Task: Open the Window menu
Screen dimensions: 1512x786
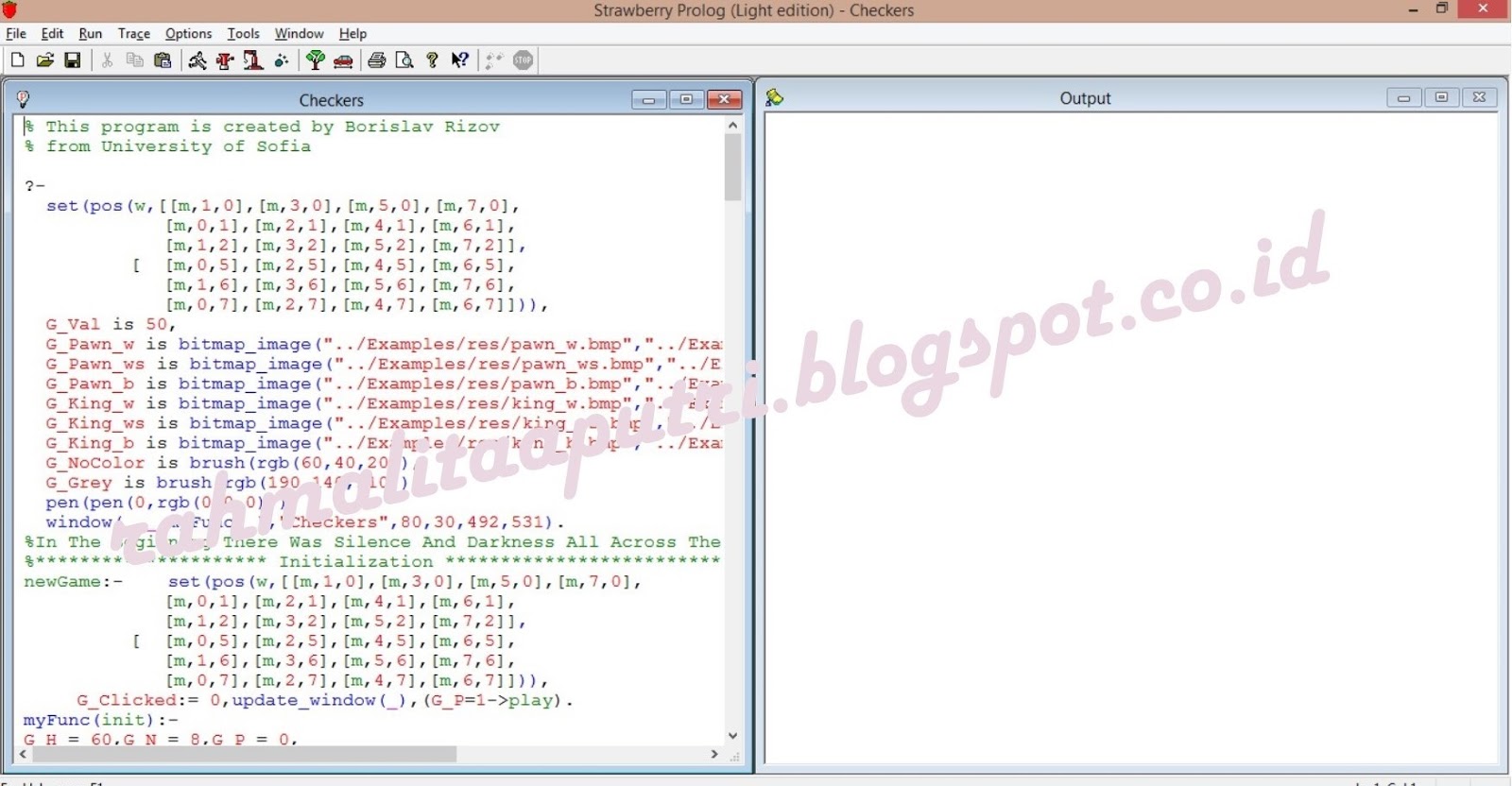Action: [x=300, y=34]
